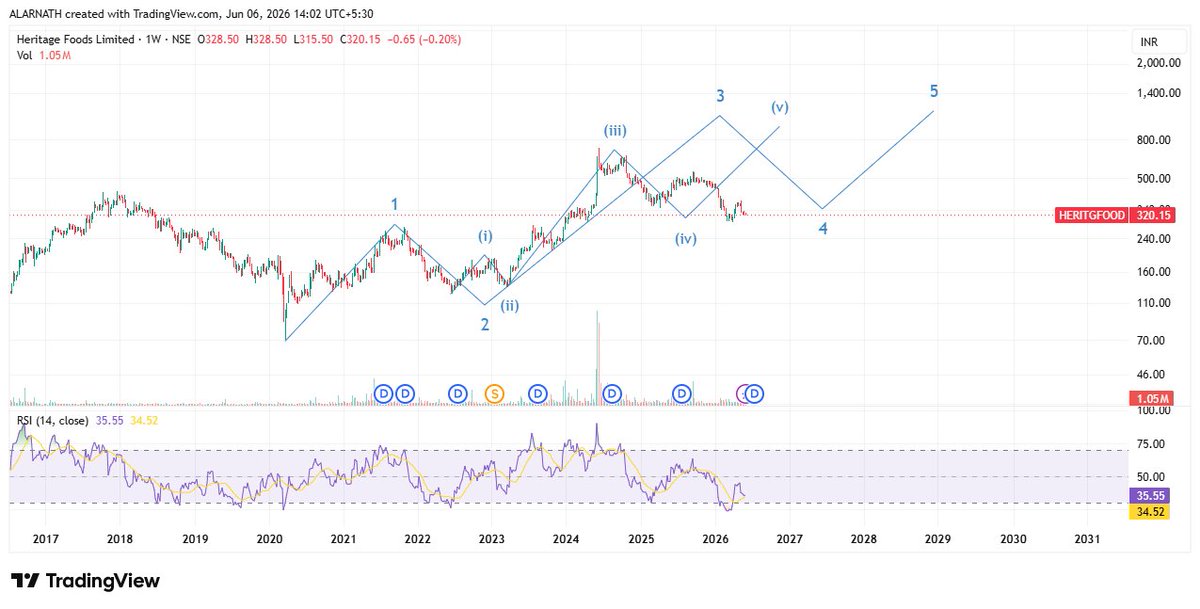Click the later 2021 dividend D marker
This screenshot has height=609, width=1200.
point(404,394)
